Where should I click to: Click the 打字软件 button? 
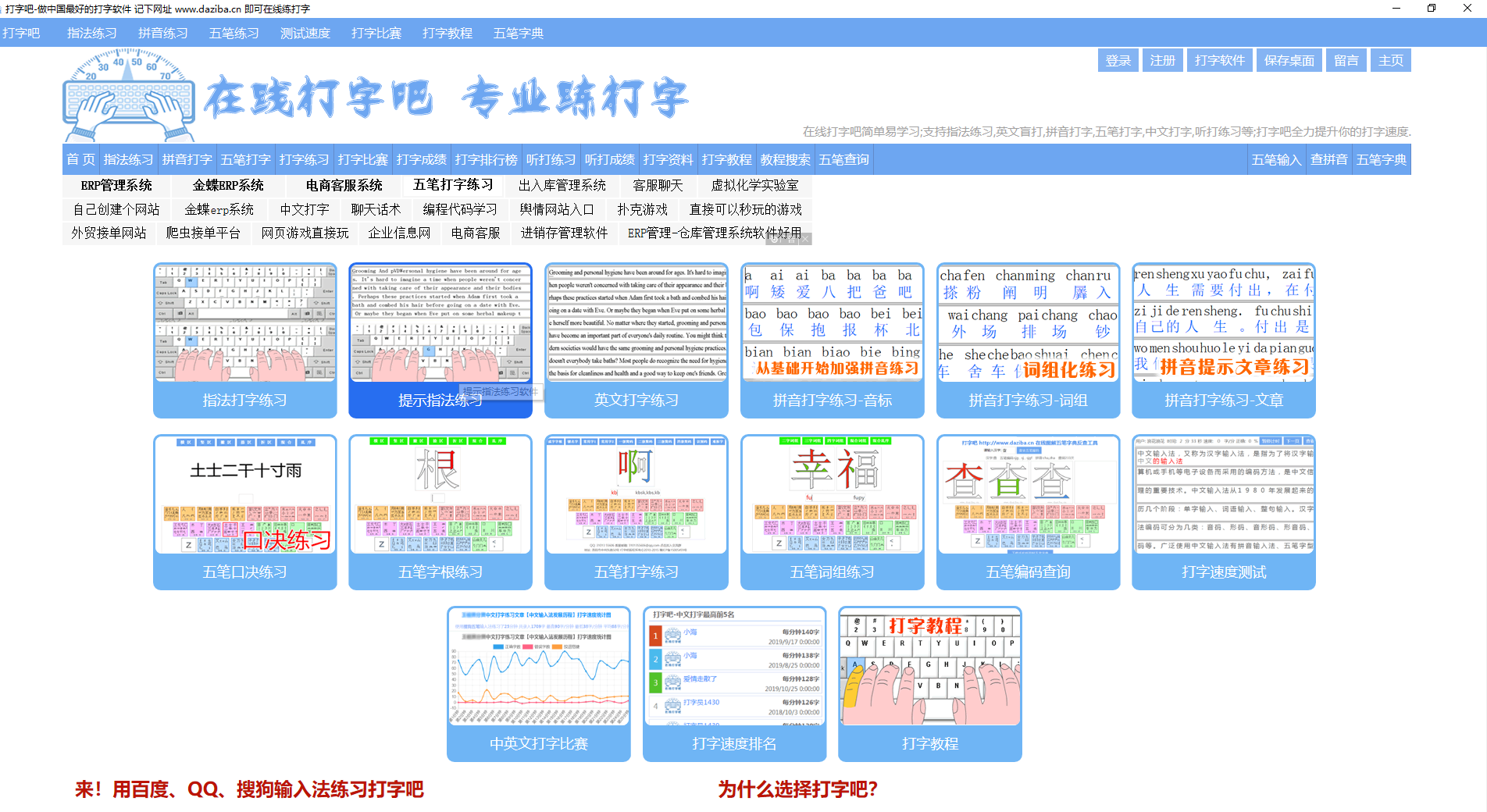click(1220, 60)
